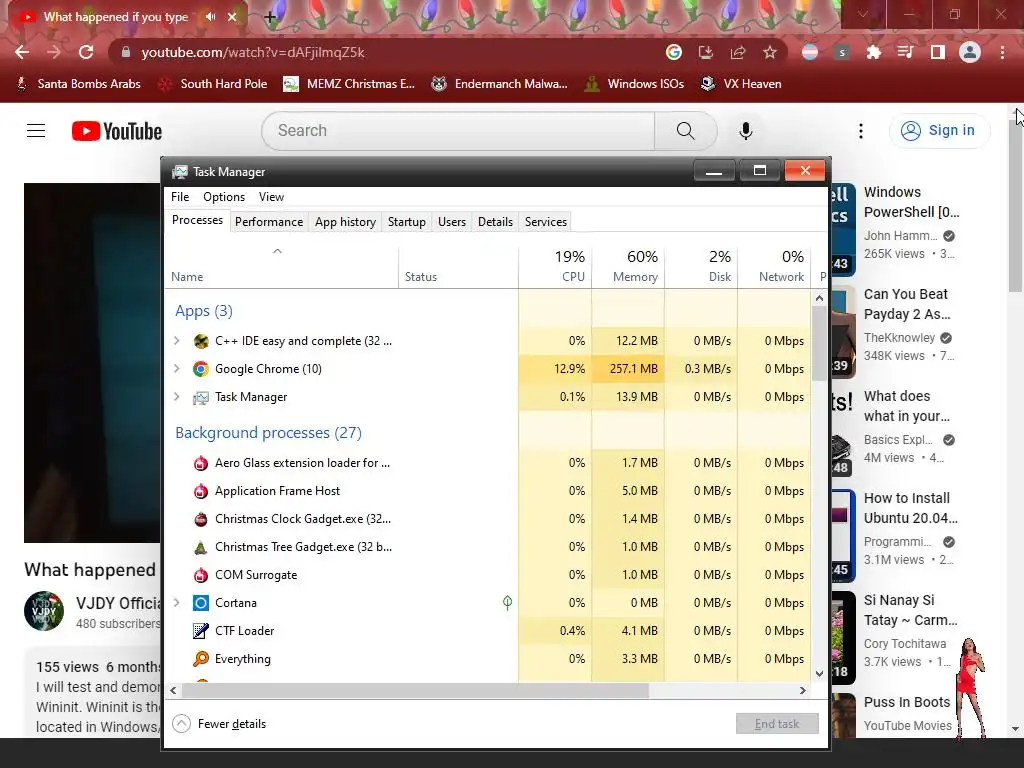The image size is (1024, 768).
Task: Switch to the App history tab
Action: 345,222
